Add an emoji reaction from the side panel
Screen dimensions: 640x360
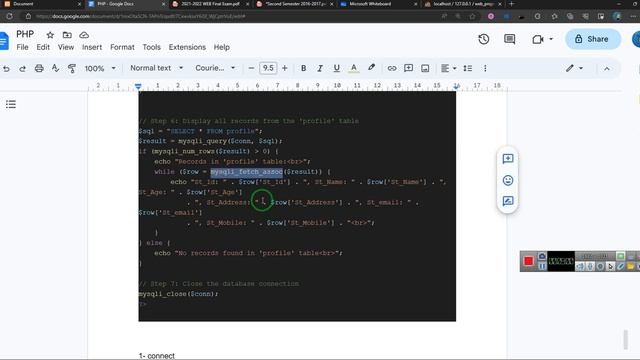click(x=508, y=180)
